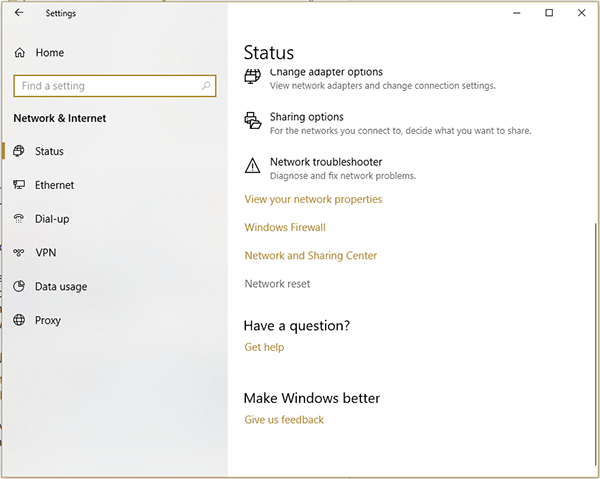Click the Network & Internet heading
600x479 pixels.
pyautogui.click(x=60, y=118)
